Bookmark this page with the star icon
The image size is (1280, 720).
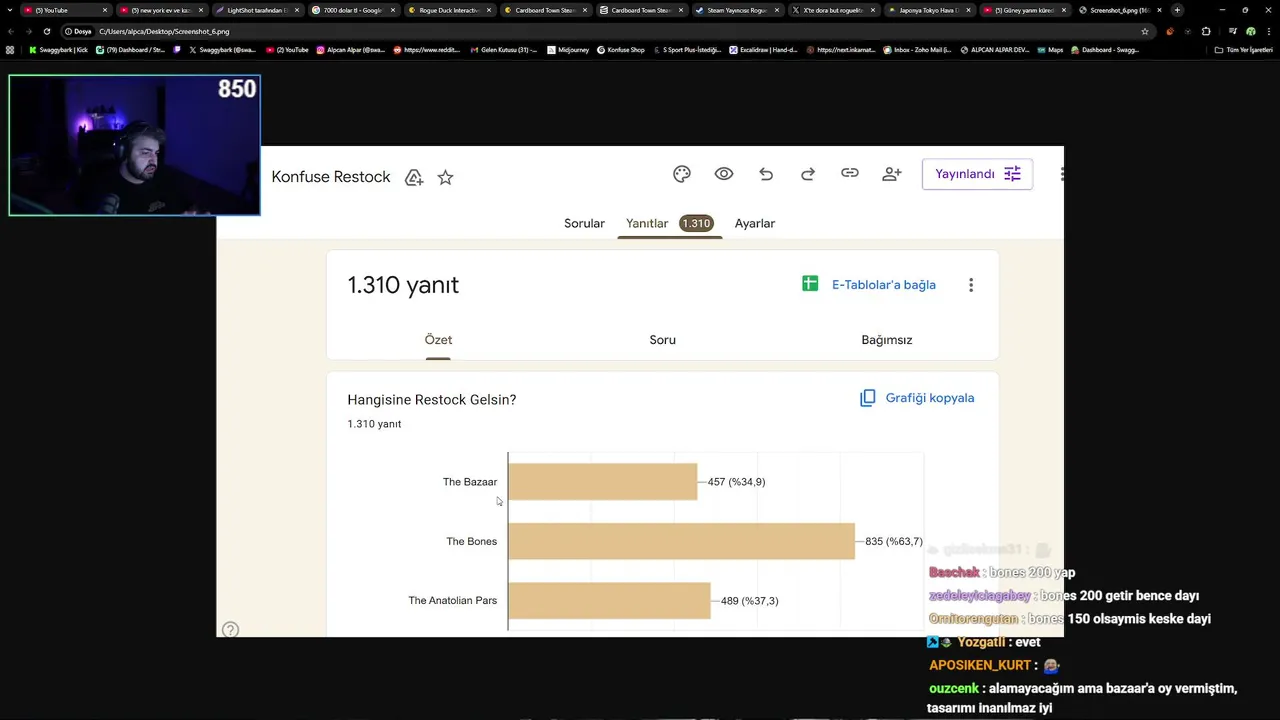[1145, 31]
